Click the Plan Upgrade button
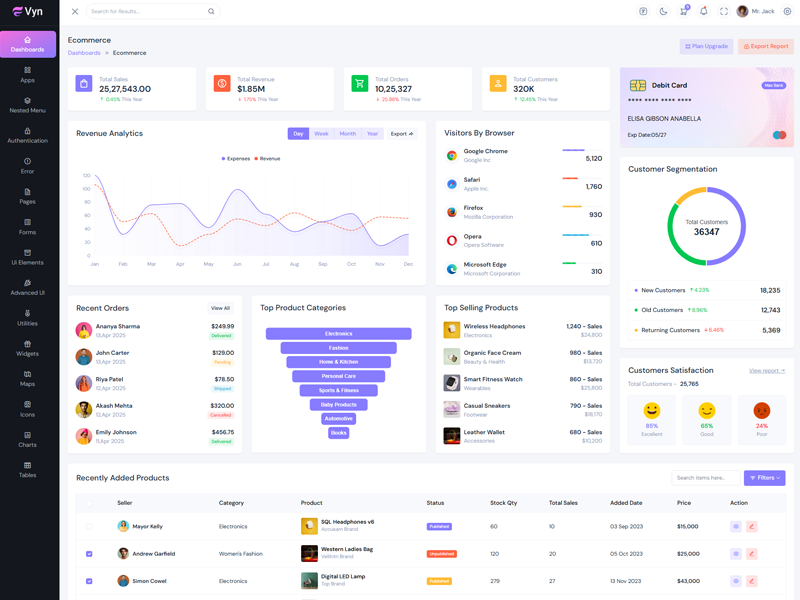 click(x=706, y=46)
